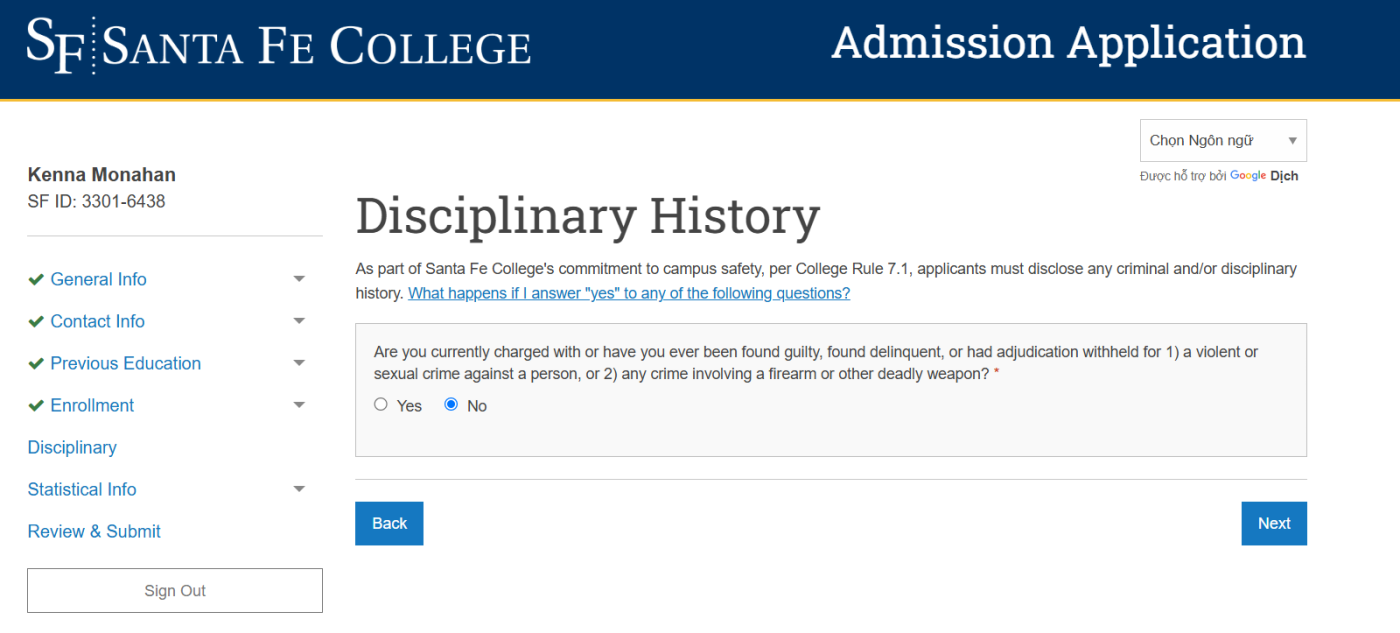This screenshot has height=633, width=1400.
Task: Open the Statistical Info sidebar link
Action: pos(82,489)
